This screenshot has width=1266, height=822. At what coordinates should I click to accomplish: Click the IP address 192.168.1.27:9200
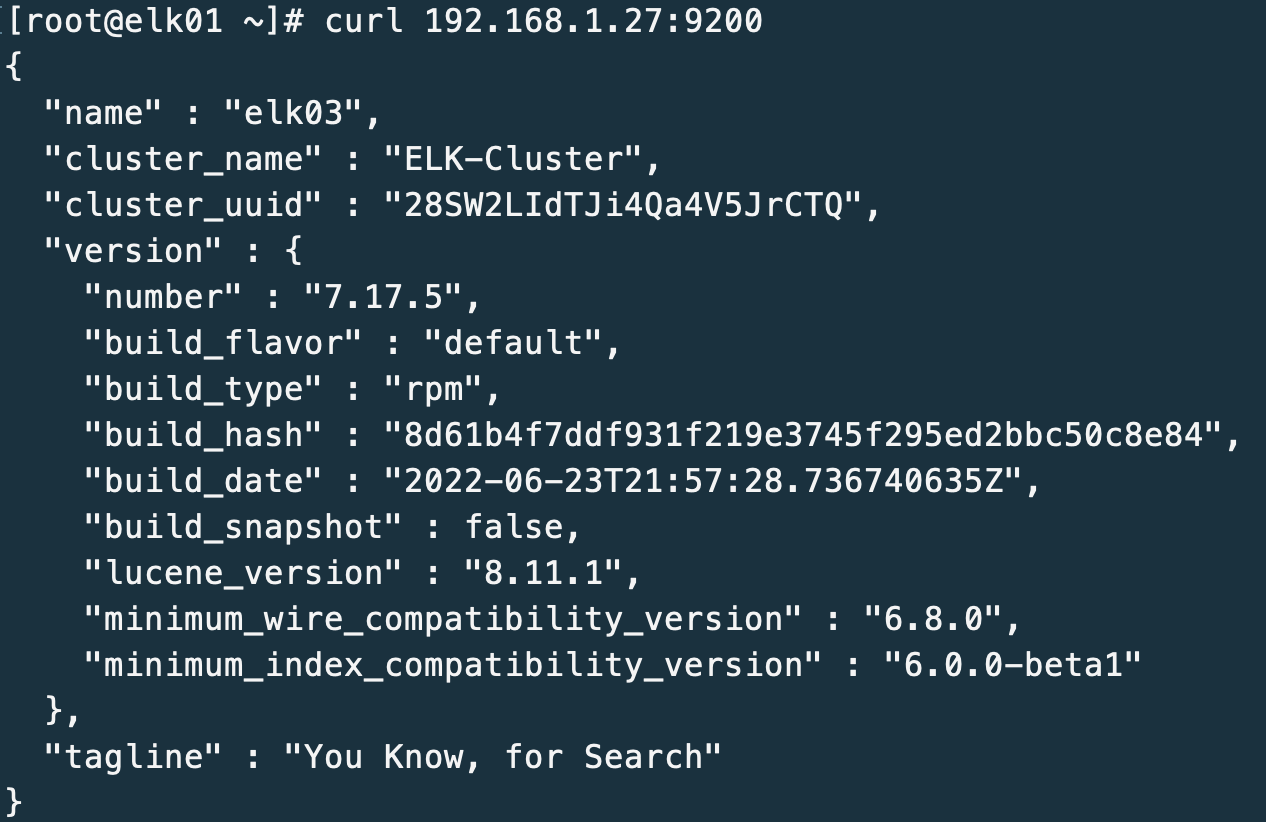coord(594,21)
